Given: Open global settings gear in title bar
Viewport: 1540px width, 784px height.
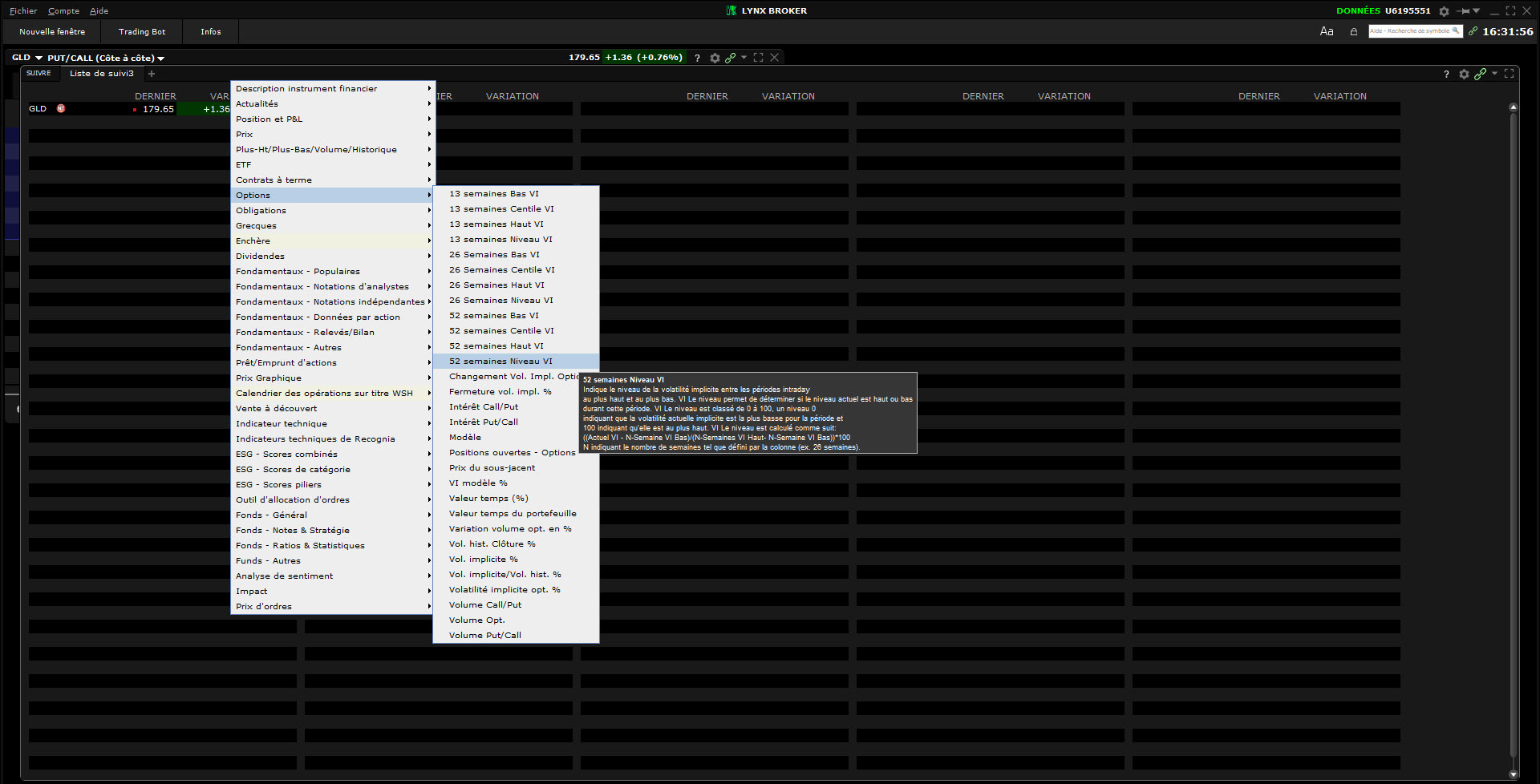Looking at the screenshot, I should [x=1444, y=11].
